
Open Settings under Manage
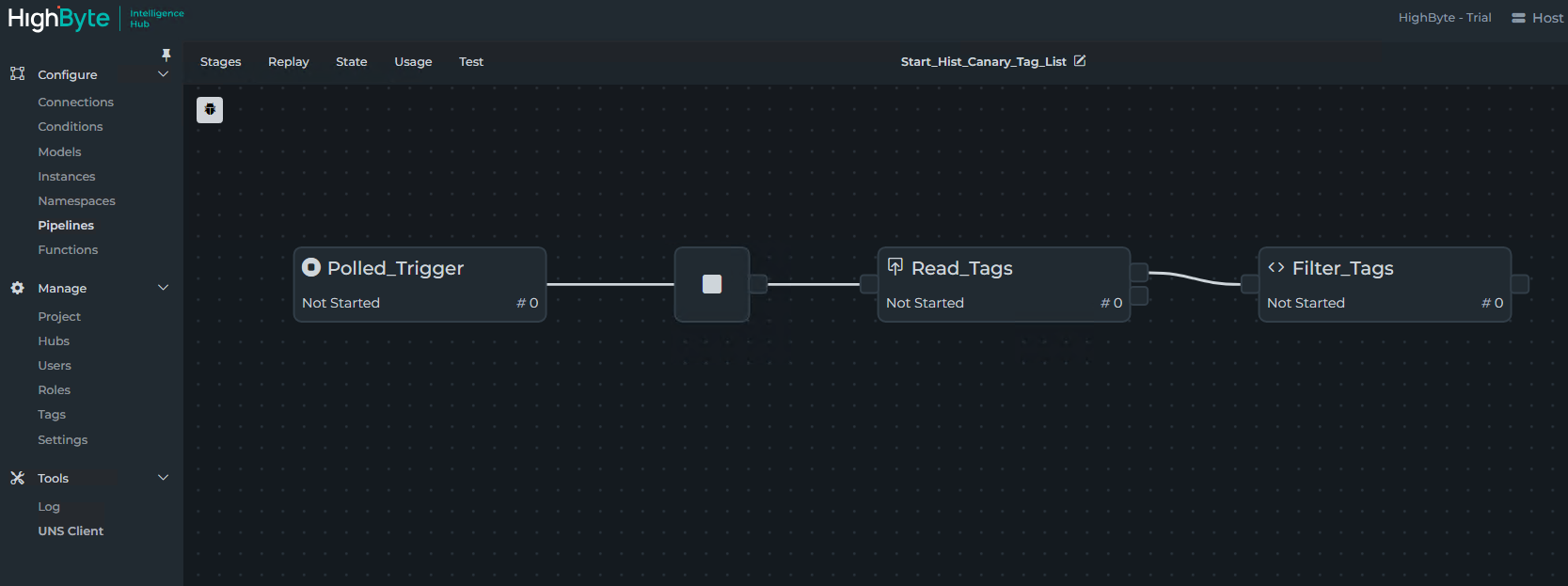(x=62, y=440)
